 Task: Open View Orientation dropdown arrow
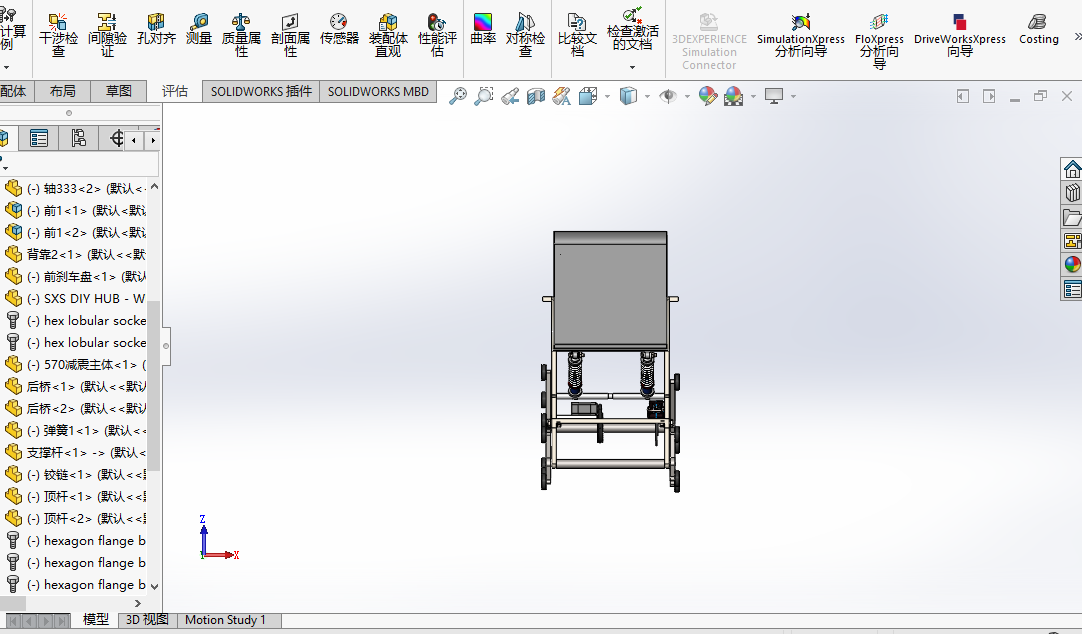click(x=607, y=97)
